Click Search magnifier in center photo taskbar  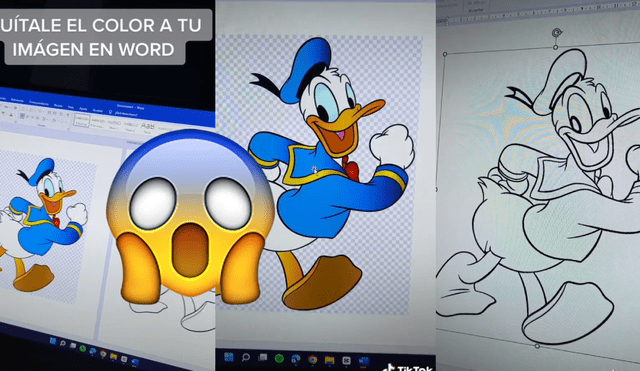point(246,358)
